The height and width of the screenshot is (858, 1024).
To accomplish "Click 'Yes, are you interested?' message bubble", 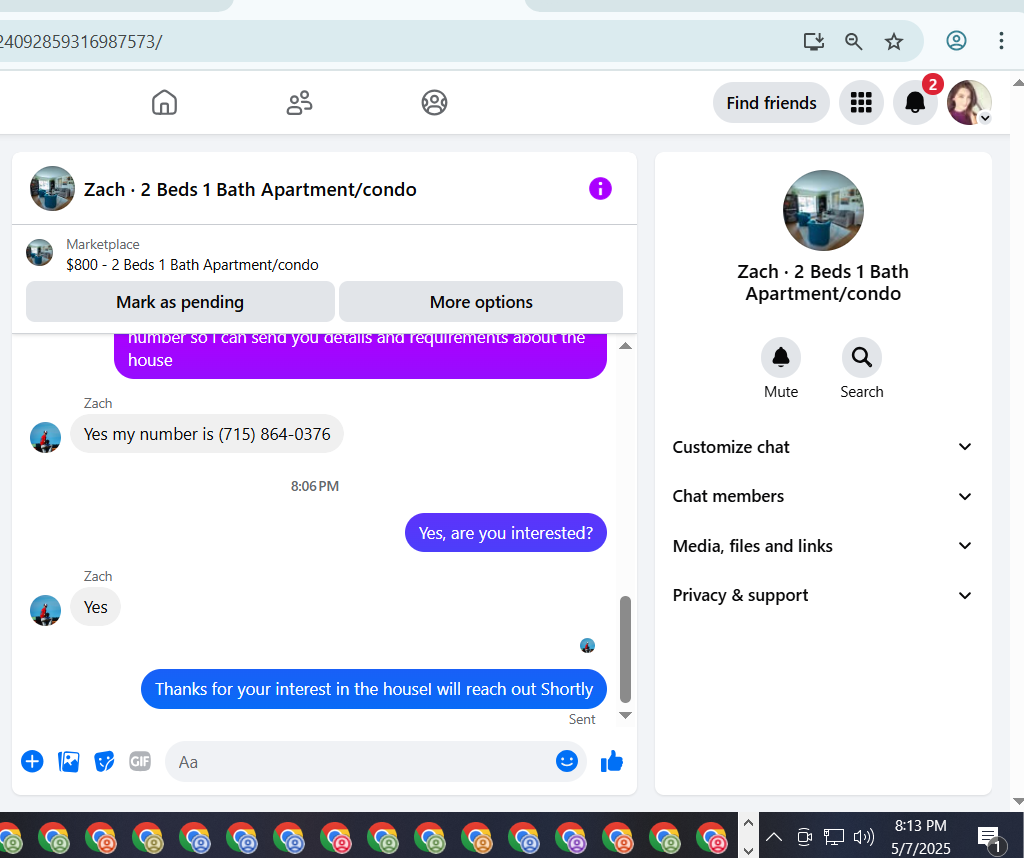I will coord(505,533).
